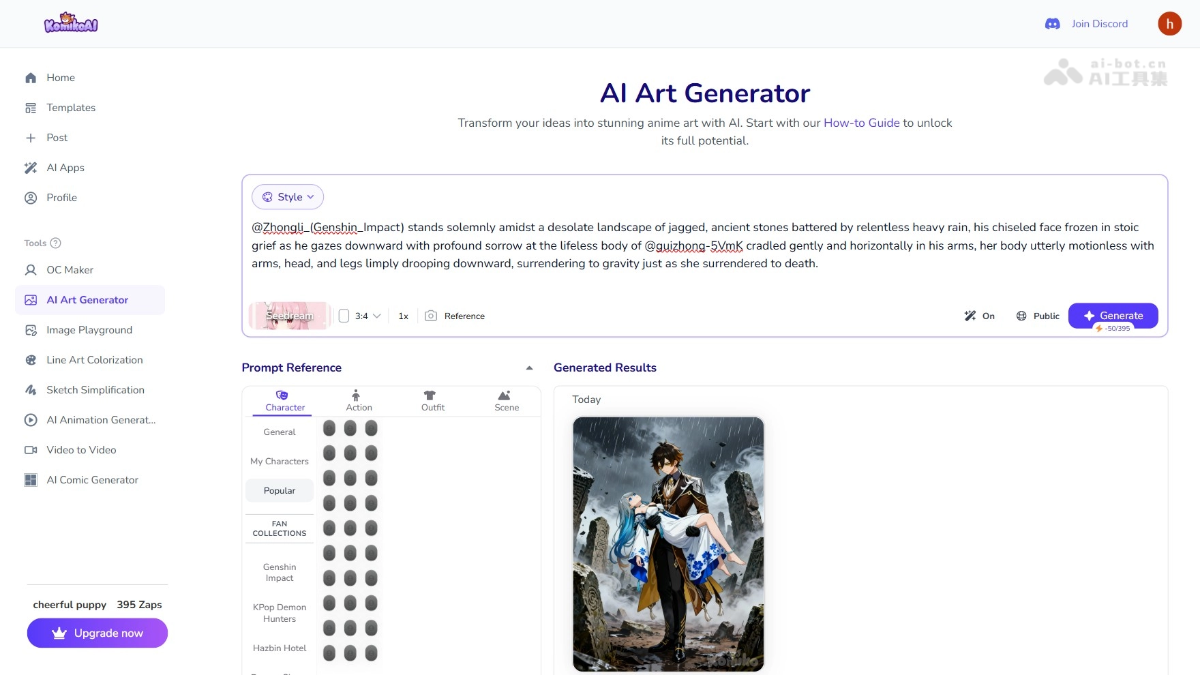
Task: Open the Style dropdown
Action: (288, 197)
